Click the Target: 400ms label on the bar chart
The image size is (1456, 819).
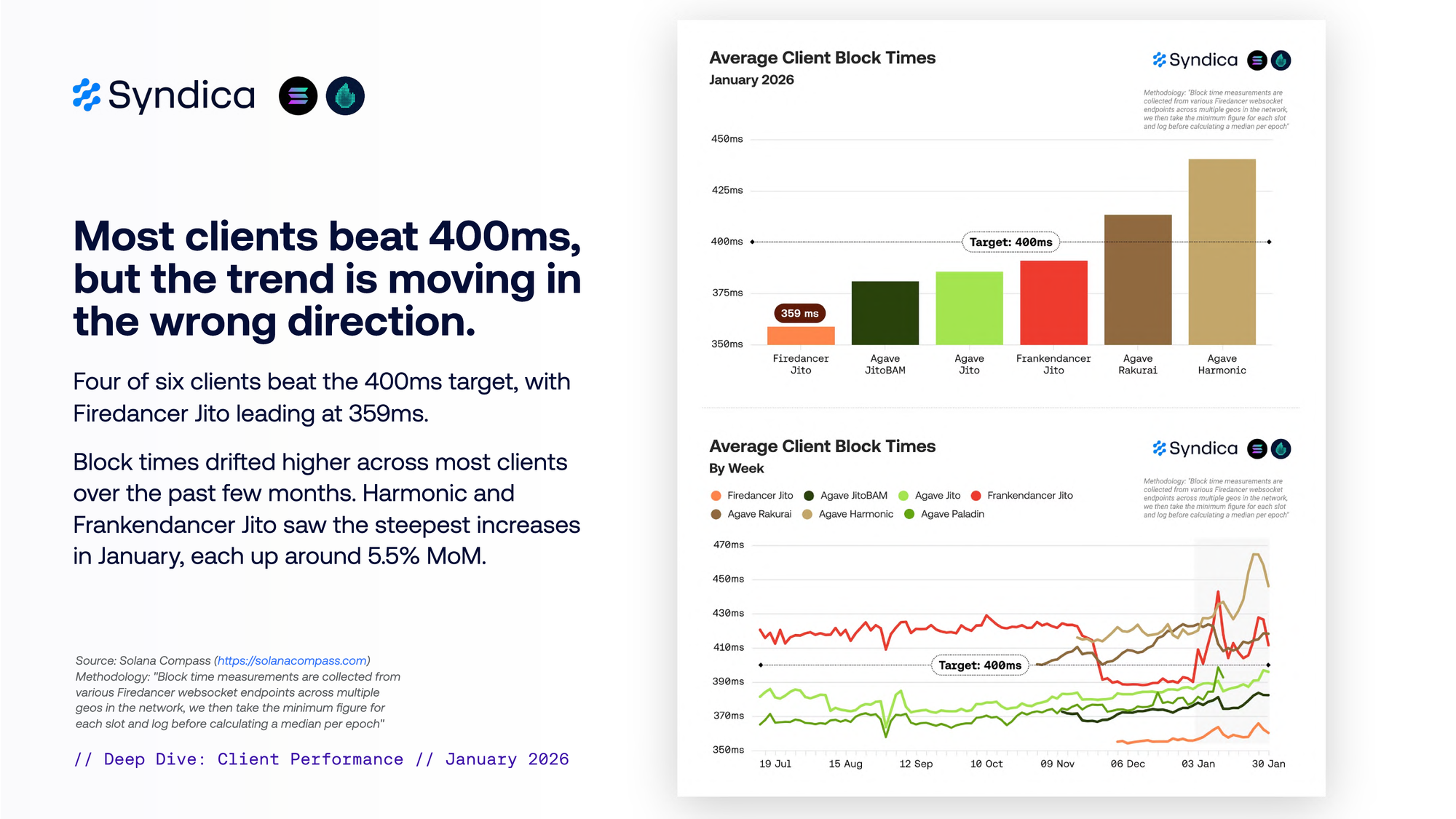pos(1010,242)
